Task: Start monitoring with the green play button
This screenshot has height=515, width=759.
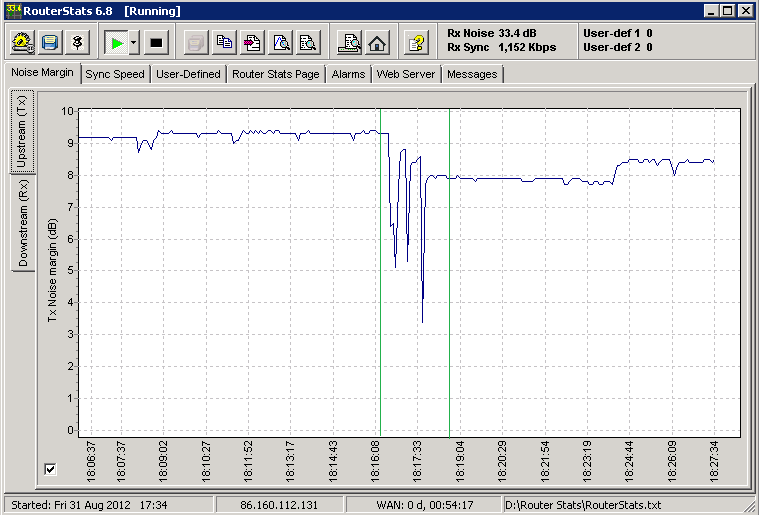Action: tap(117, 43)
